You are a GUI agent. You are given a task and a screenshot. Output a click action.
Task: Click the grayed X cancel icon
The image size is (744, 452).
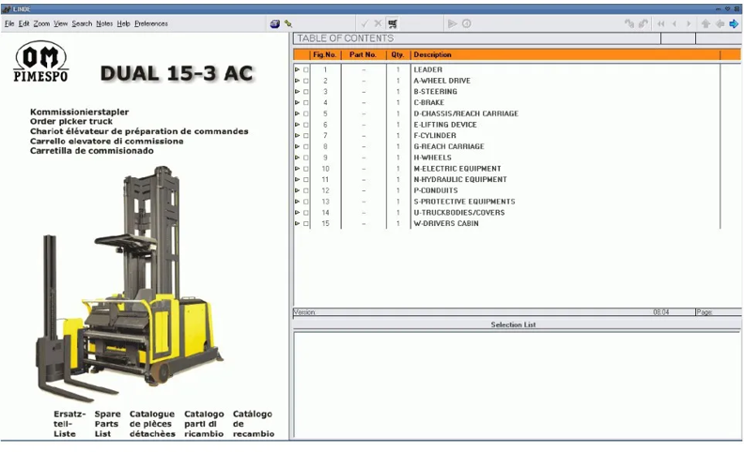pos(378,24)
